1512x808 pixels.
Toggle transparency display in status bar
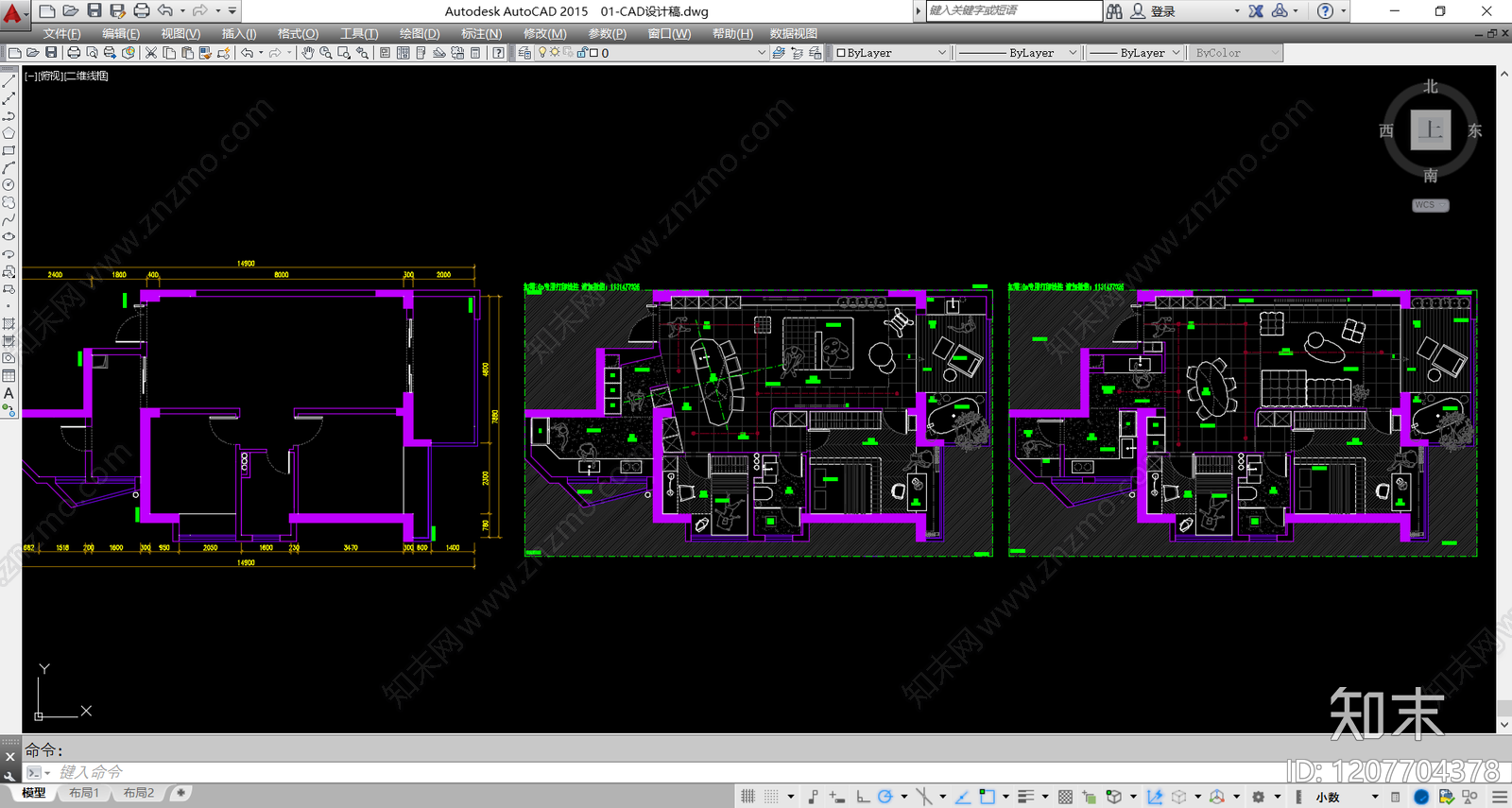click(x=1065, y=797)
